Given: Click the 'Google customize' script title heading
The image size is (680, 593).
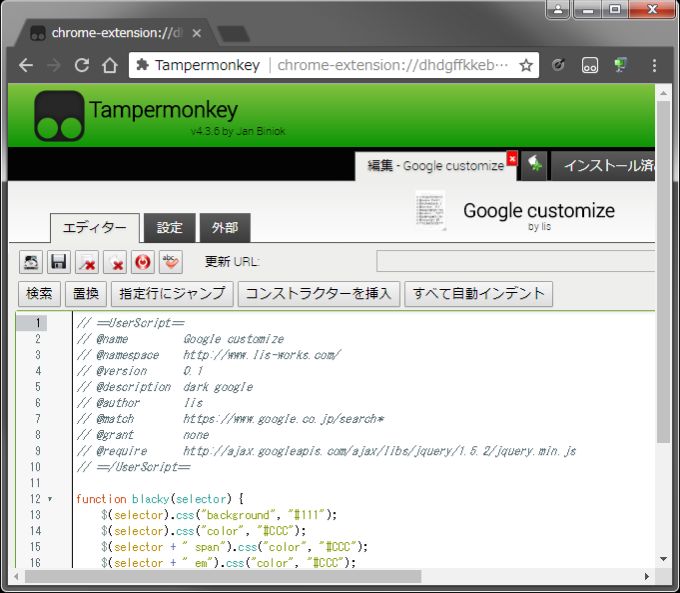Looking at the screenshot, I should [539, 211].
